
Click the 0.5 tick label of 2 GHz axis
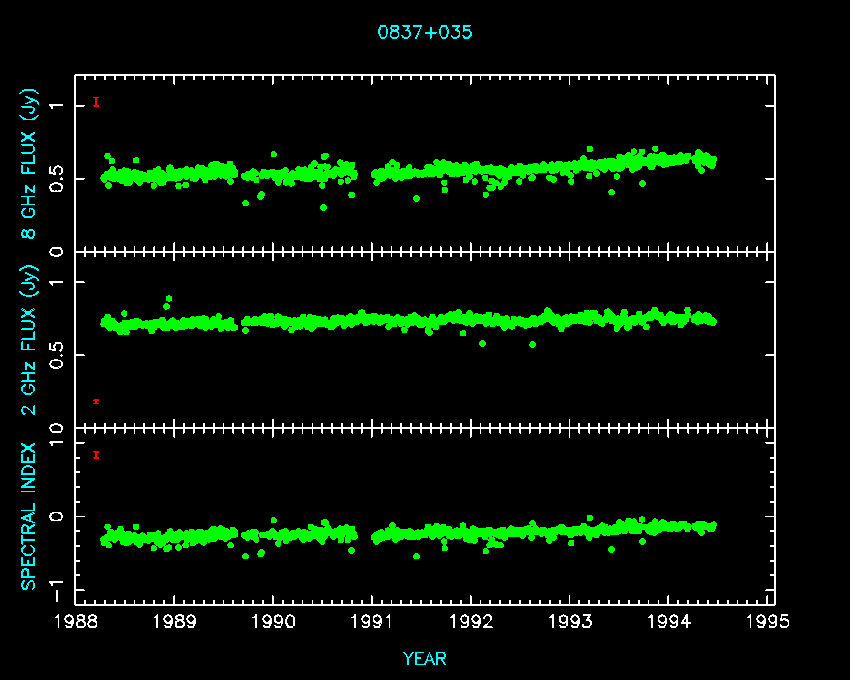point(57,357)
